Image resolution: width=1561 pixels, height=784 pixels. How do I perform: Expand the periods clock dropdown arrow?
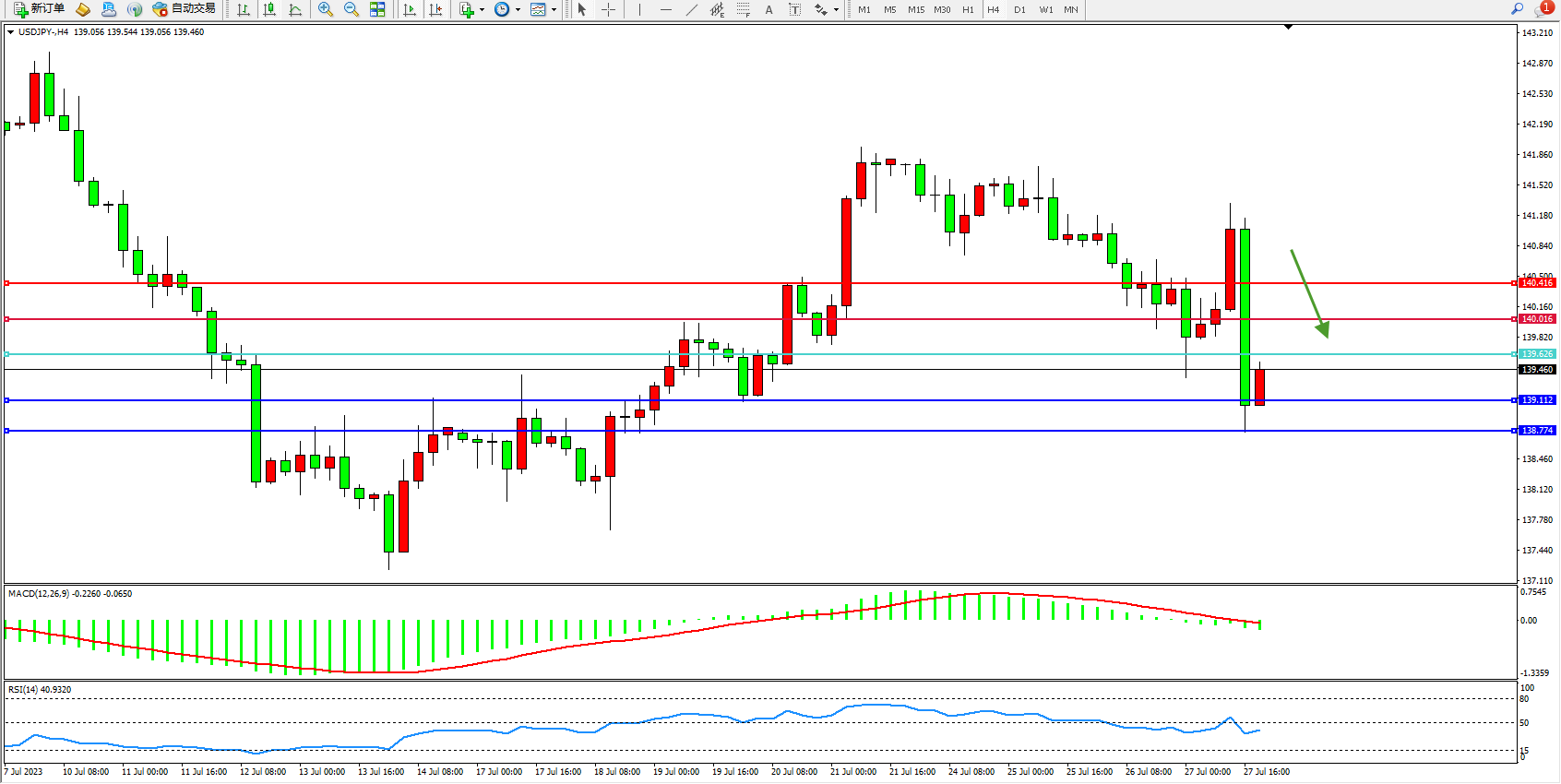518,10
